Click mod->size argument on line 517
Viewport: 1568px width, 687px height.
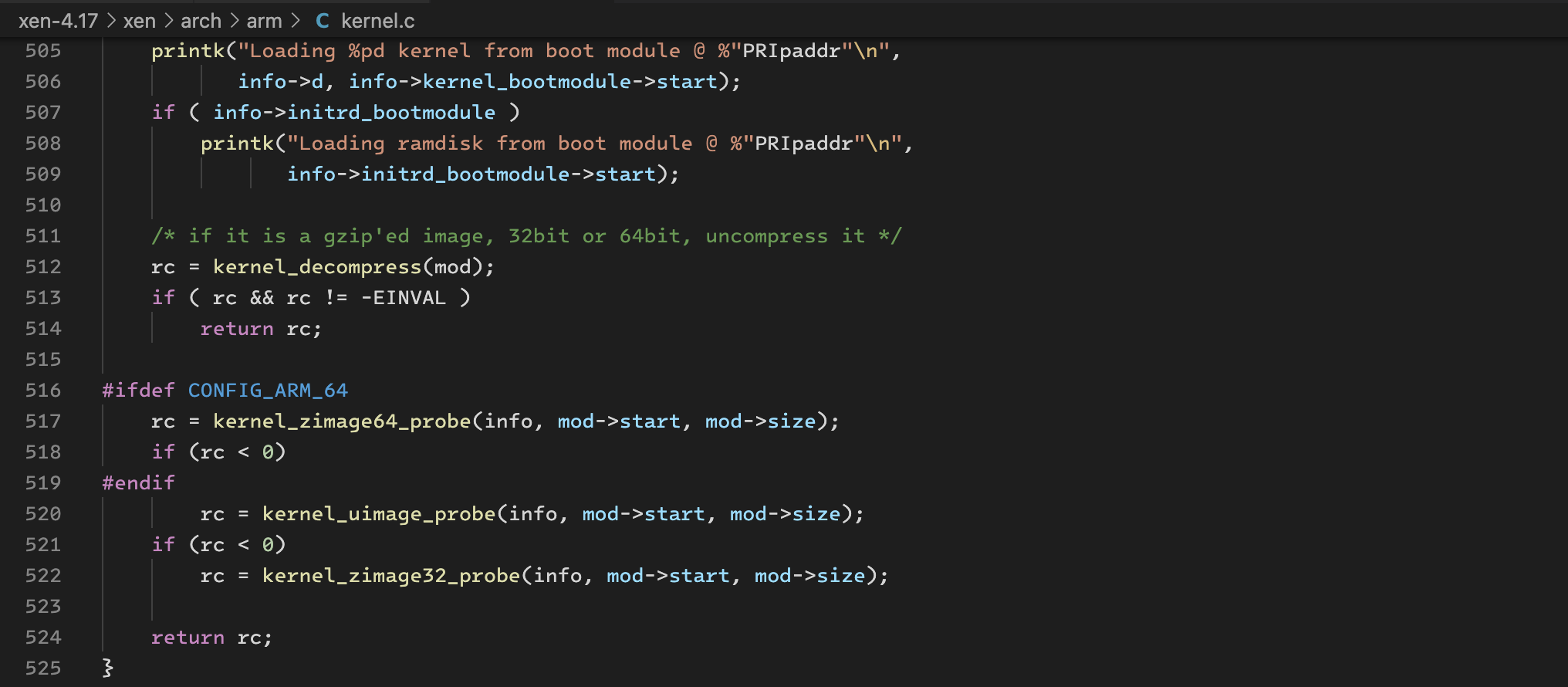tap(761, 421)
